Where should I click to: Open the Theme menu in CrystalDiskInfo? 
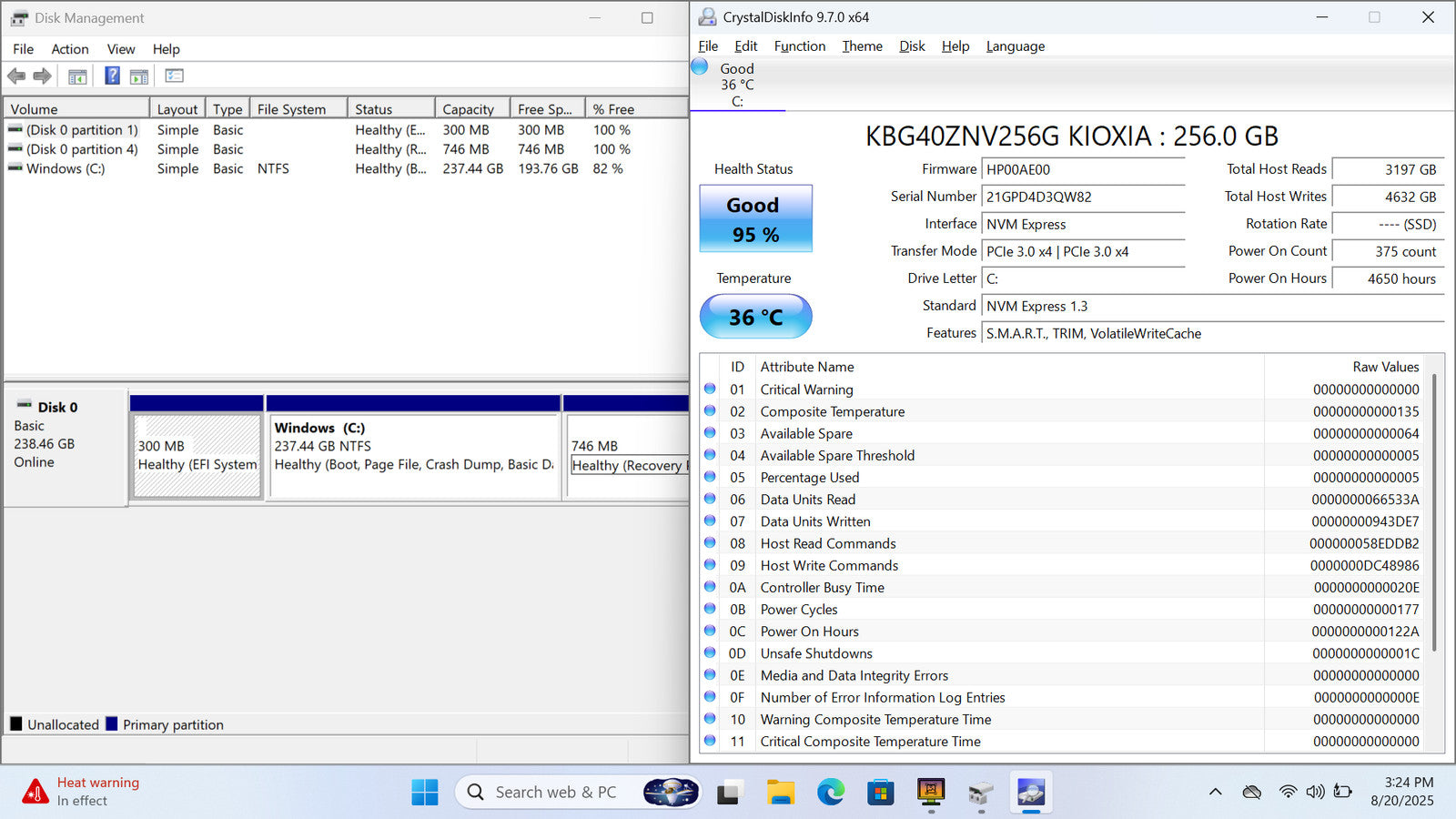(x=862, y=46)
